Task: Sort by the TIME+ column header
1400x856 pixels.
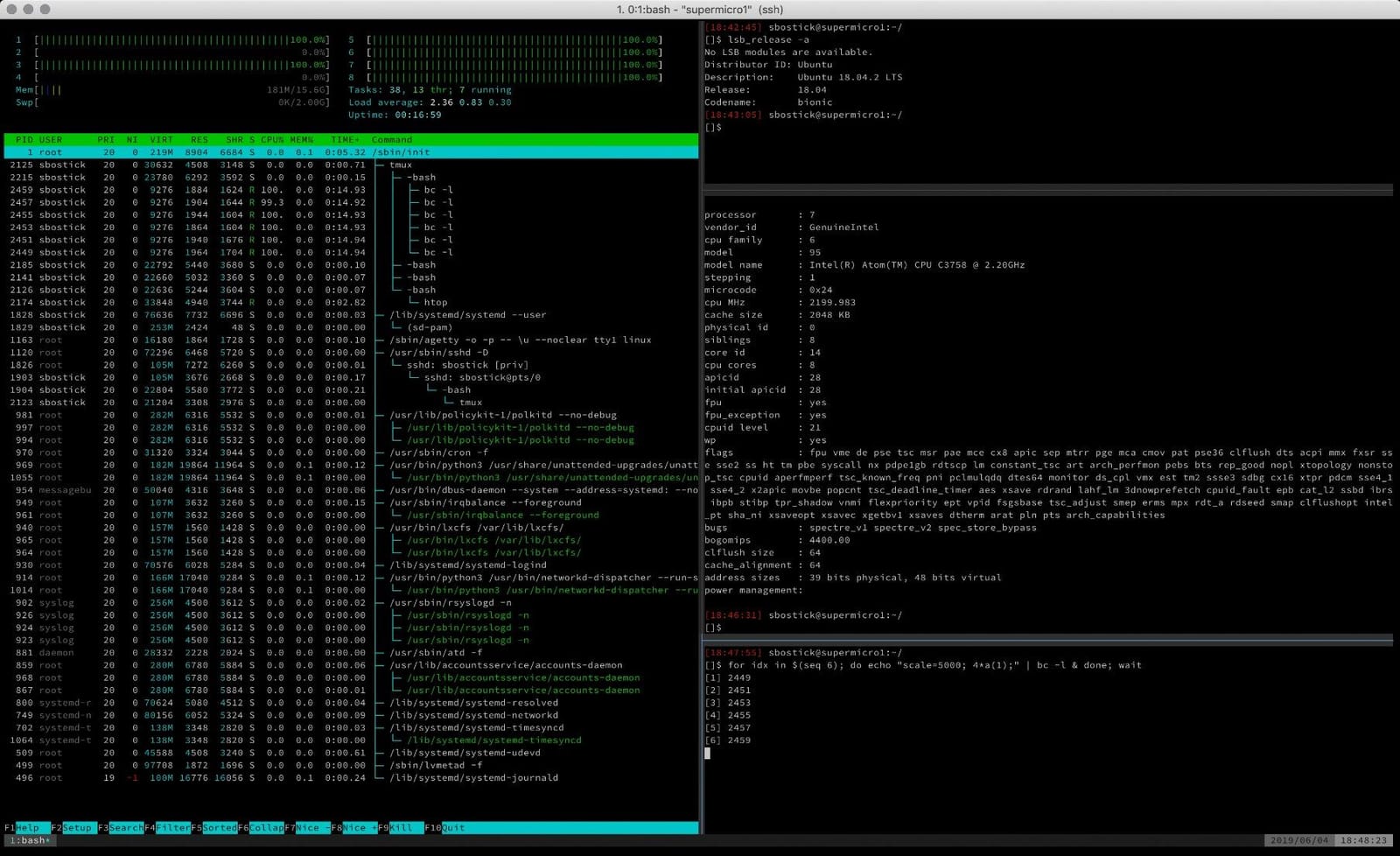Action: pos(345,139)
